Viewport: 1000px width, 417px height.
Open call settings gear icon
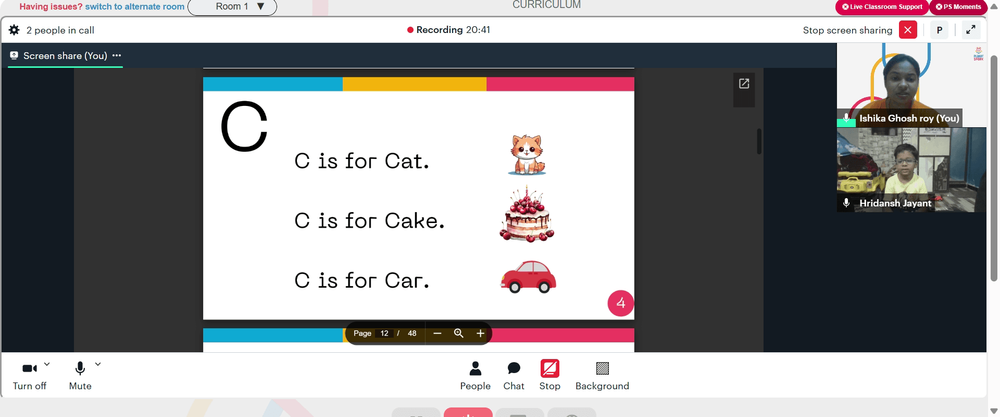click(14, 30)
